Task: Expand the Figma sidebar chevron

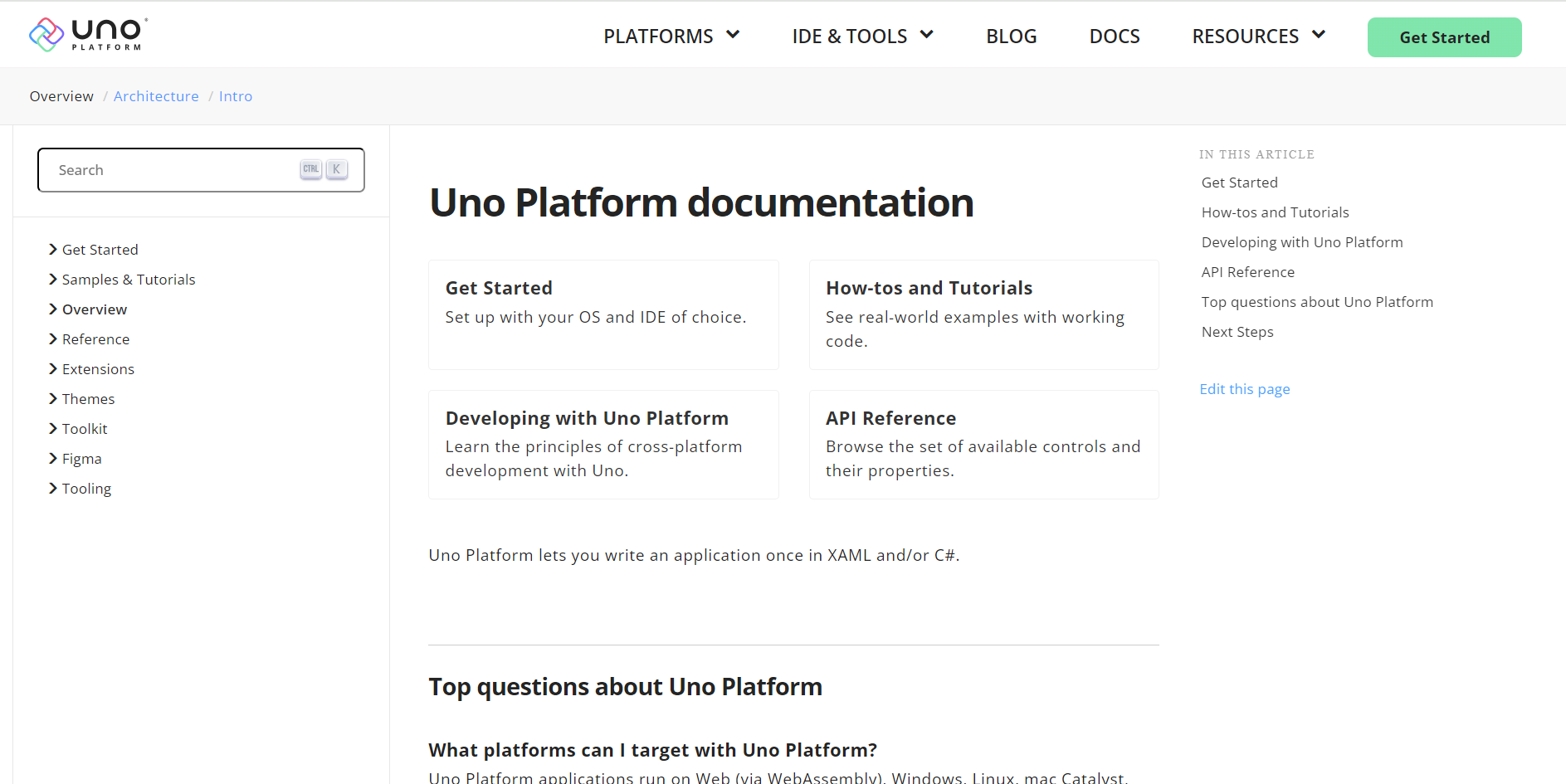Action: pos(53,459)
